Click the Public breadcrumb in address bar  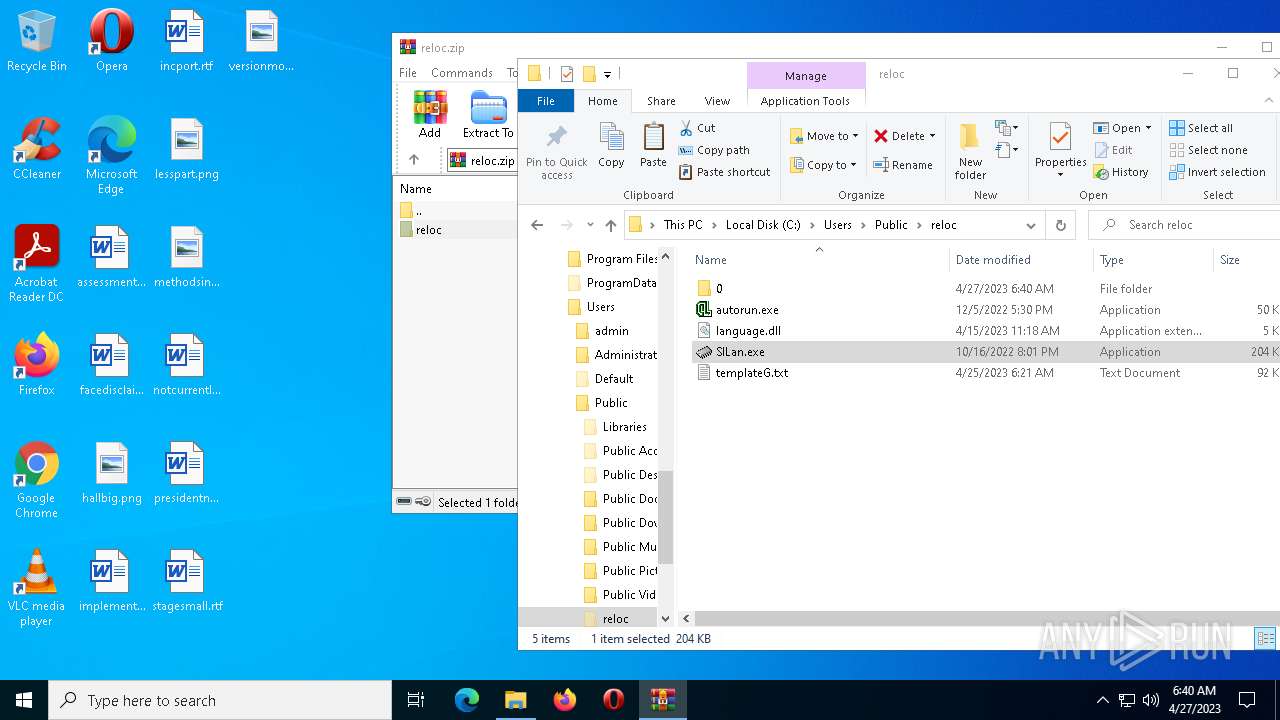pyautogui.click(x=891, y=225)
